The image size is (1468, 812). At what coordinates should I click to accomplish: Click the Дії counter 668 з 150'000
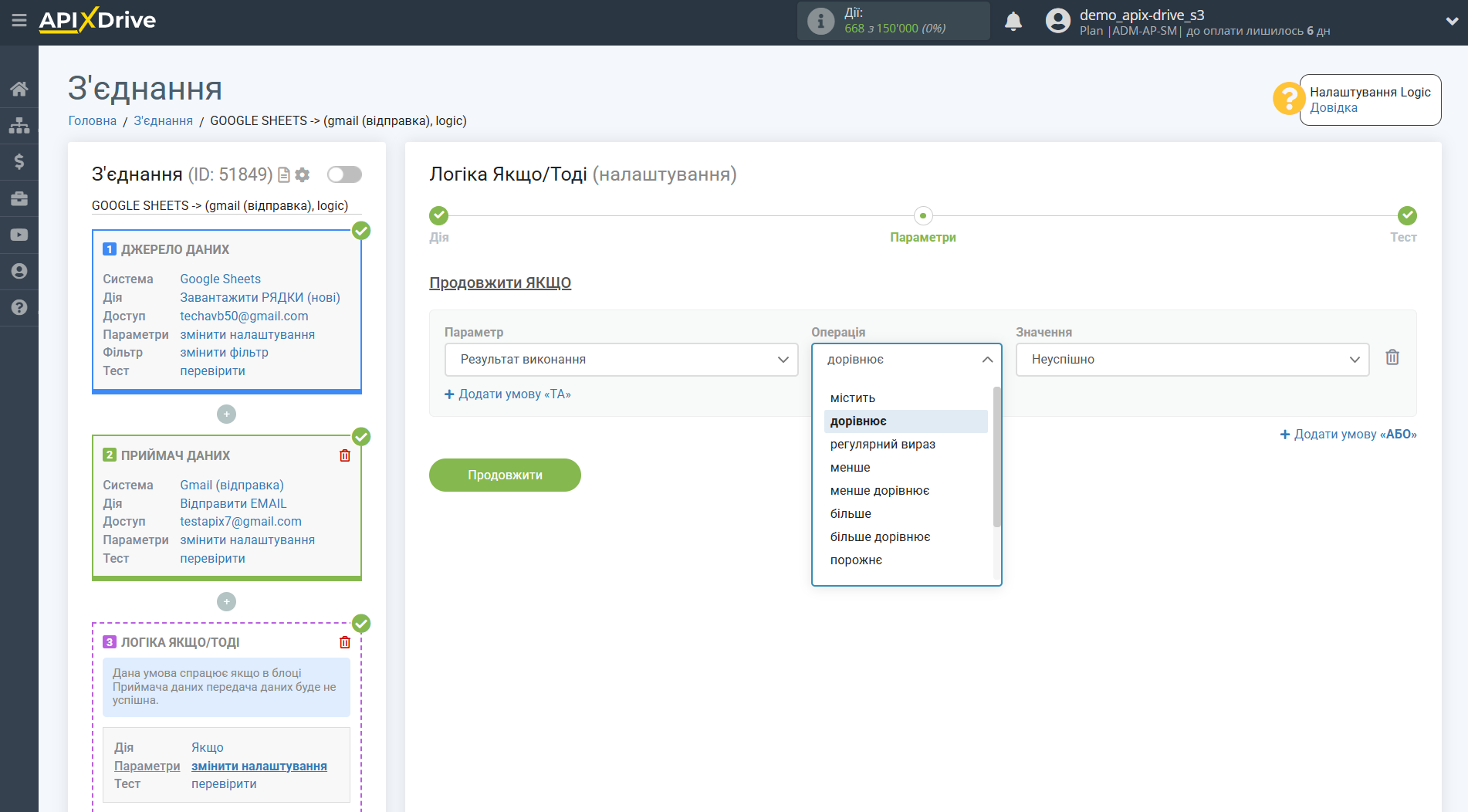coord(895,29)
